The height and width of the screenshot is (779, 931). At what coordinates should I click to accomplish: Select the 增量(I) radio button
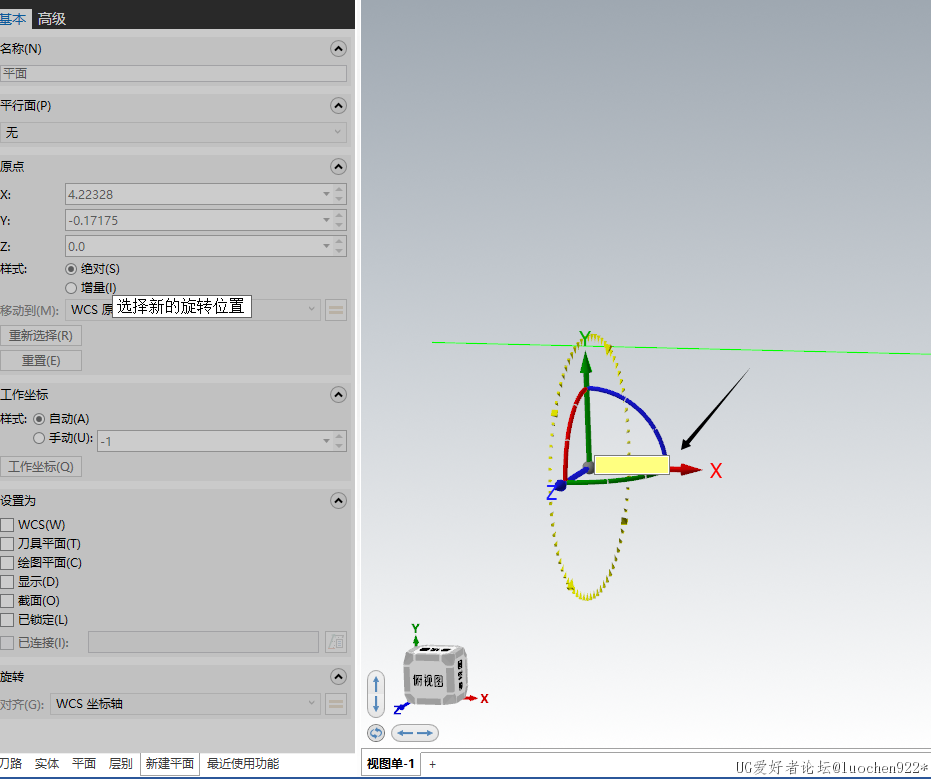(71, 288)
